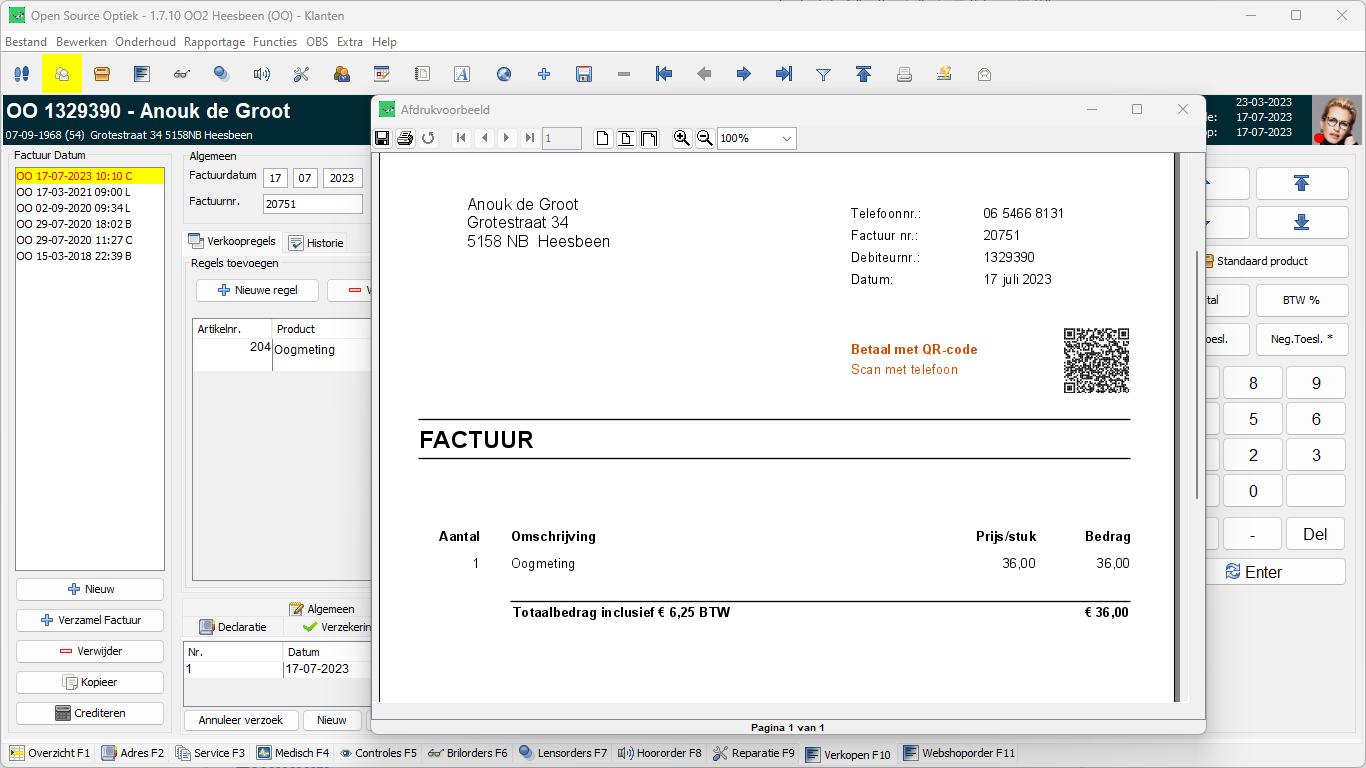Click the blue plus icon in main toolbar

[x=544, y=74]
